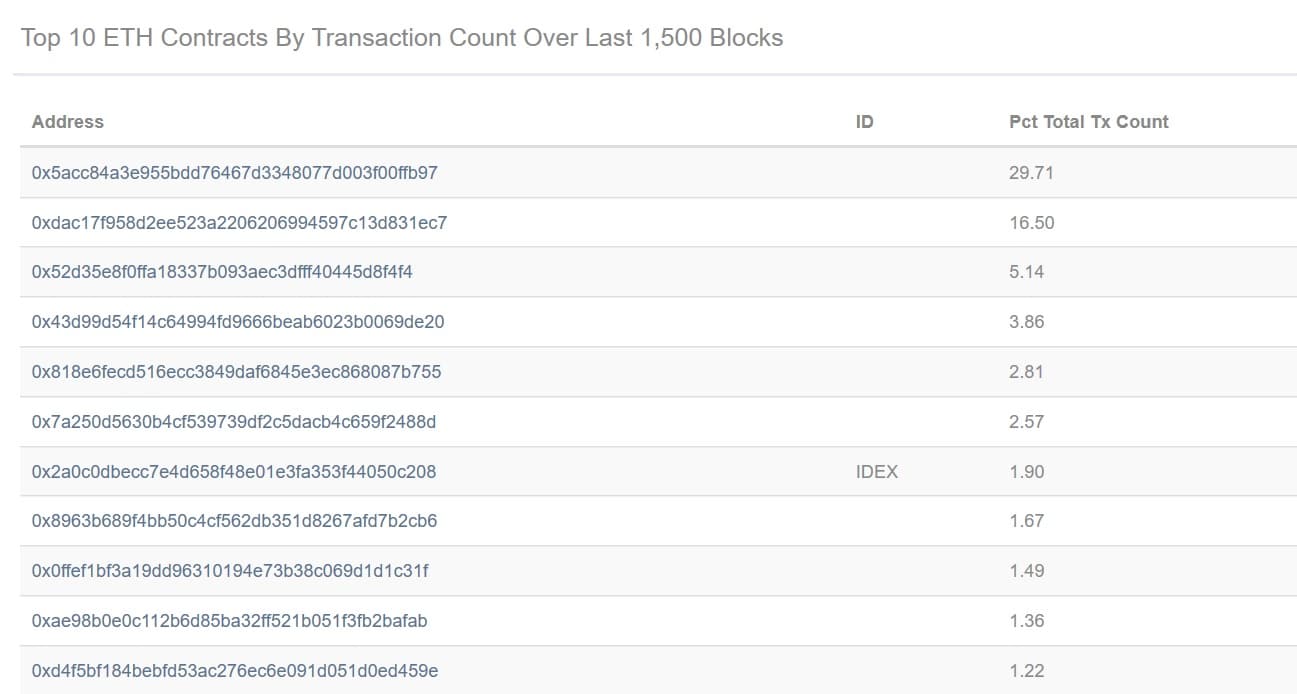Open address beginning 0x8963b689f4bb50c4
1297x694 pixels.
234,521
